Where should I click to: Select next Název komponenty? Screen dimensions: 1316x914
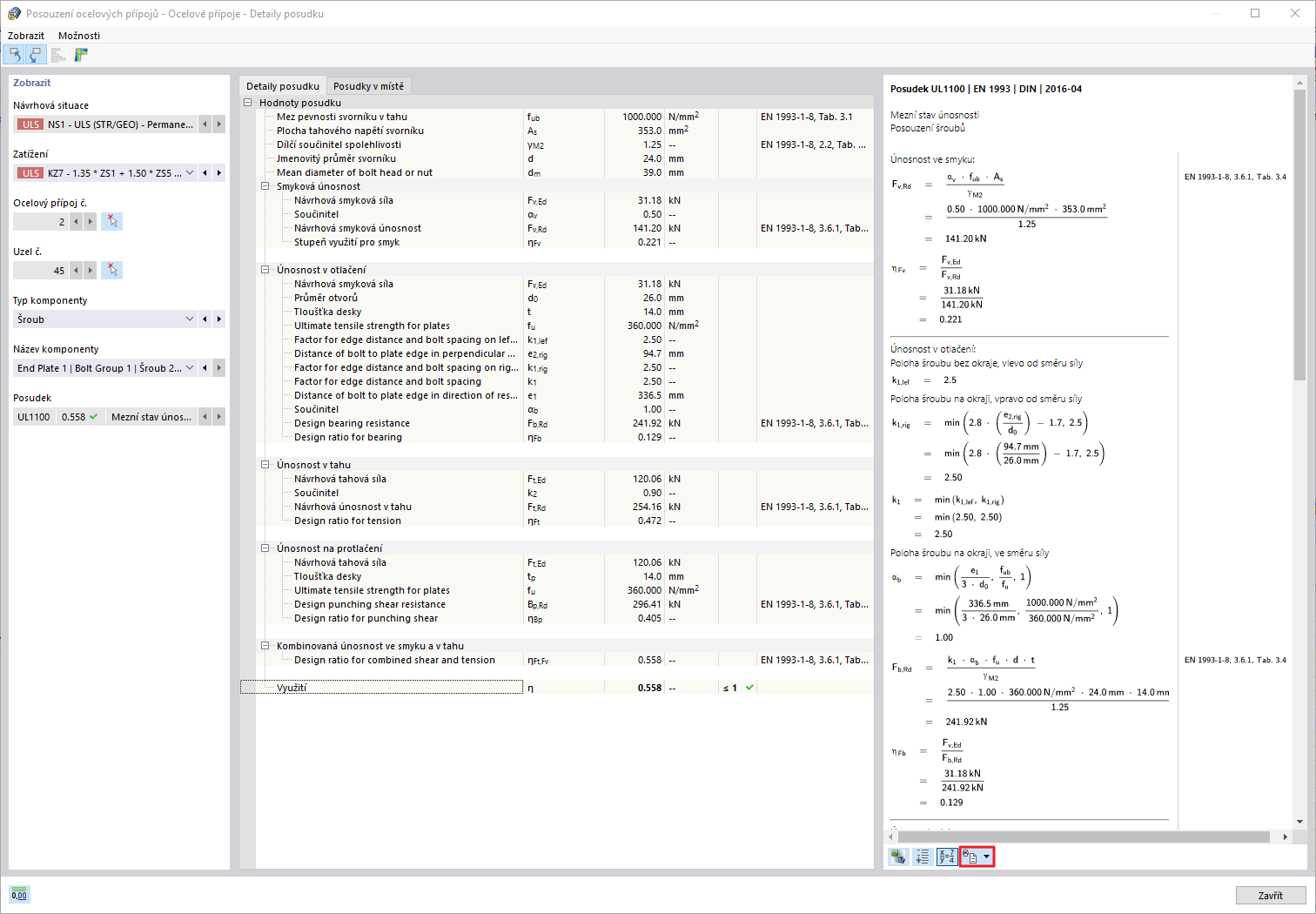[x=219, y=368]
